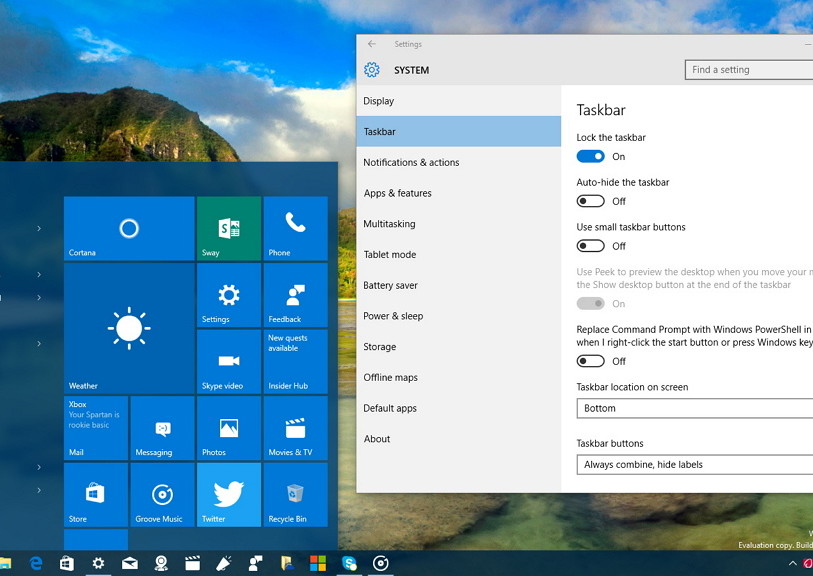
Task: Open the Skype video tile
Action: [228, 361]
